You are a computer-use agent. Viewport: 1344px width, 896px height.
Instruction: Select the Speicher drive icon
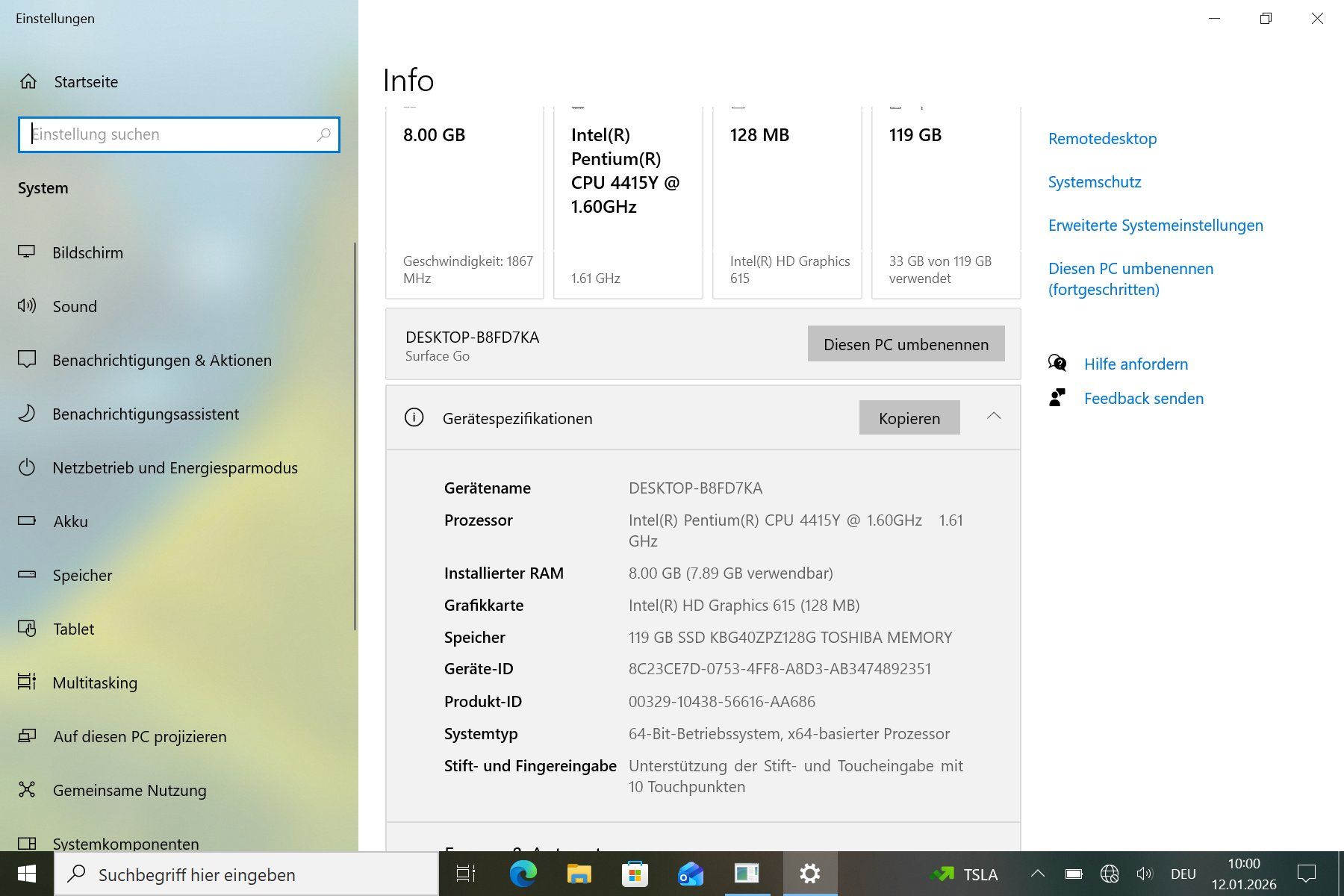click(x=27, y=575)
